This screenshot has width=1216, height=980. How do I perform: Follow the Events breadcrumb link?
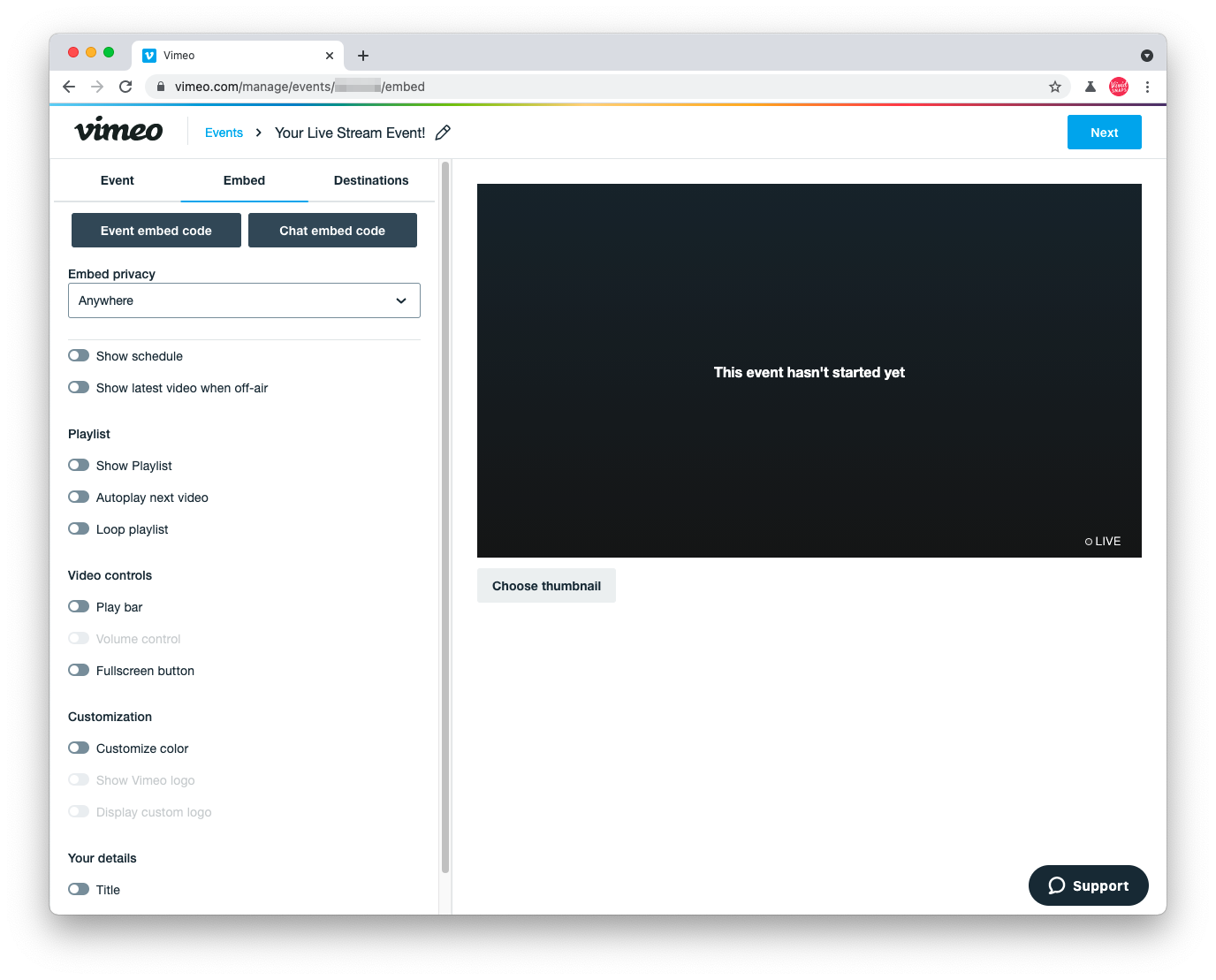pyautogui.click(x=223, y=132)
